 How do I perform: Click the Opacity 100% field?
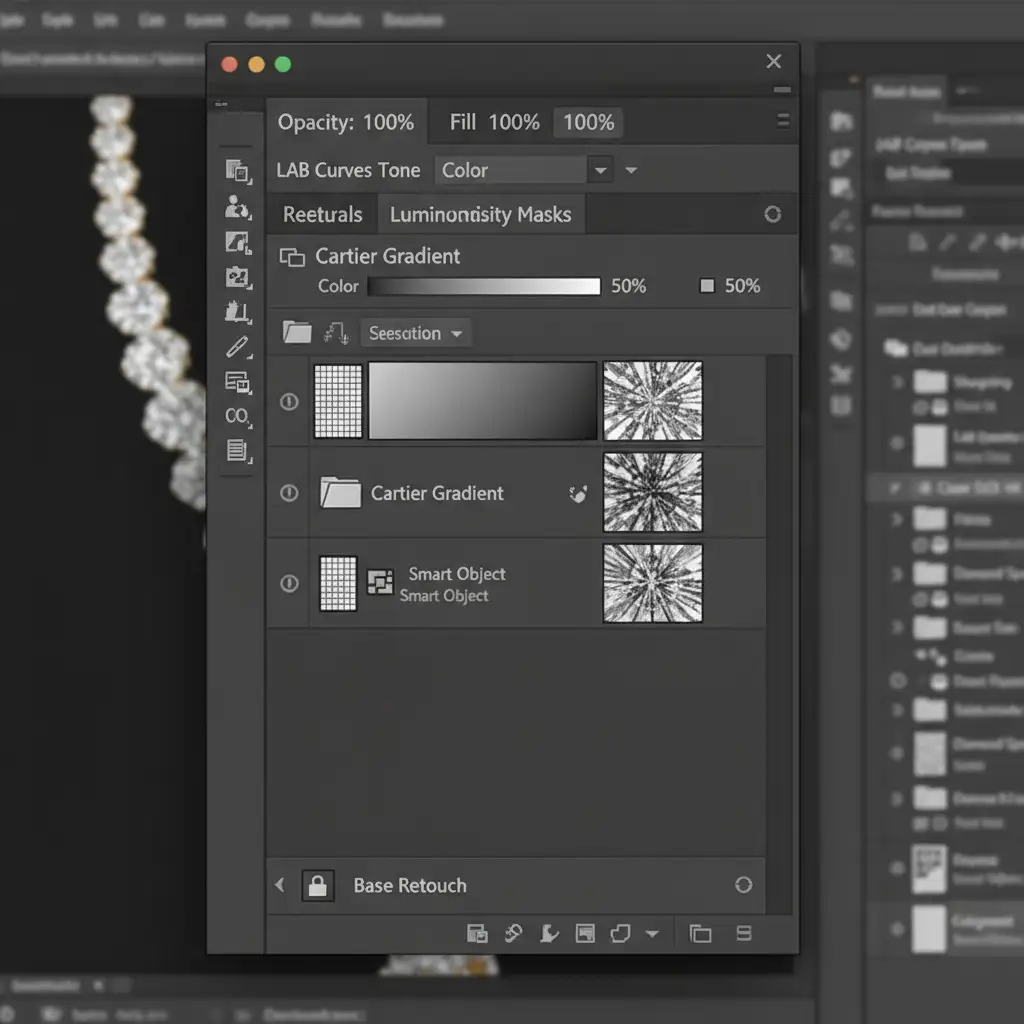click(x=346, y=123)
